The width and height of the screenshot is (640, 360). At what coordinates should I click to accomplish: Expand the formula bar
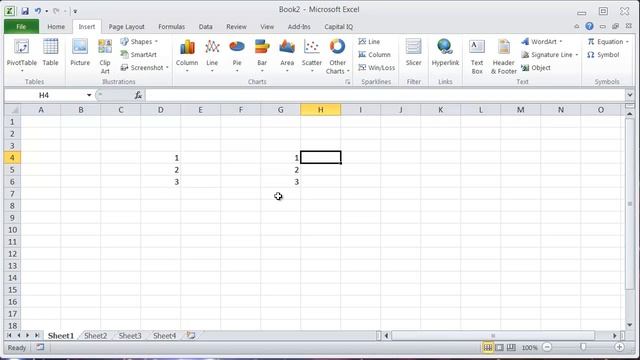pyautogui.click(x=630, y=95)
